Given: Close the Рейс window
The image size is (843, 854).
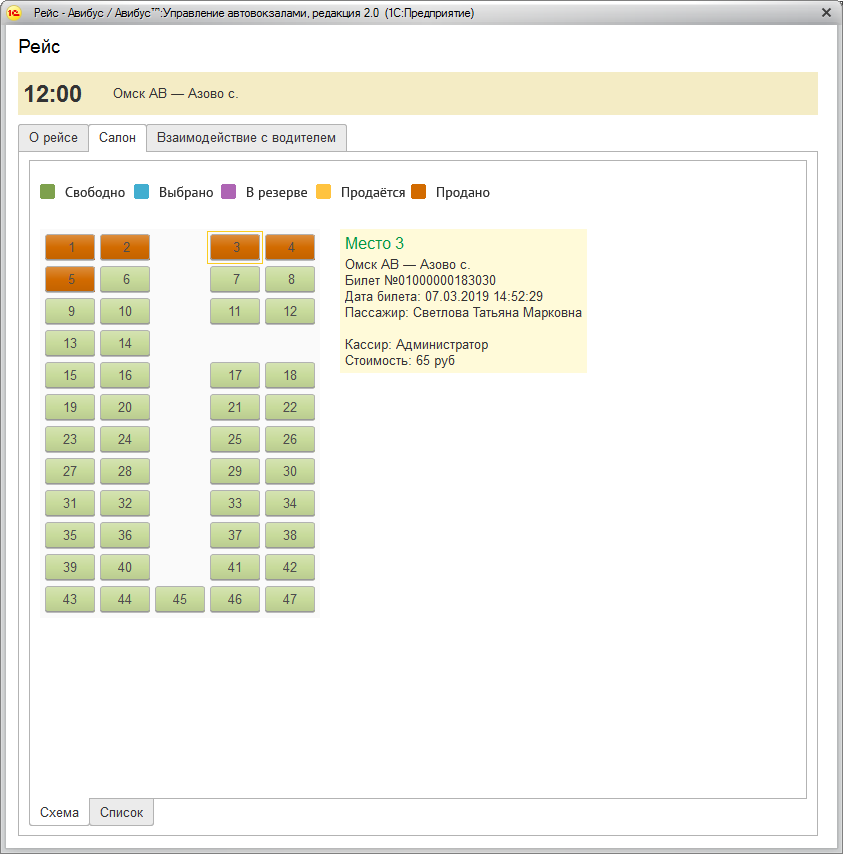Looking at the screenshot, I should (826, 13).
